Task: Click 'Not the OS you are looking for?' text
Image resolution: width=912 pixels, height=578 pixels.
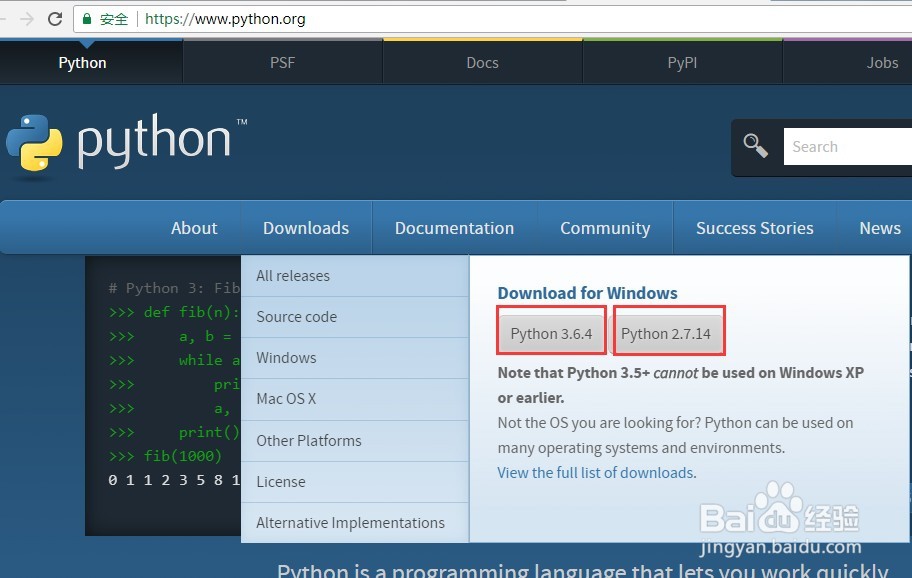Action: 598,423
